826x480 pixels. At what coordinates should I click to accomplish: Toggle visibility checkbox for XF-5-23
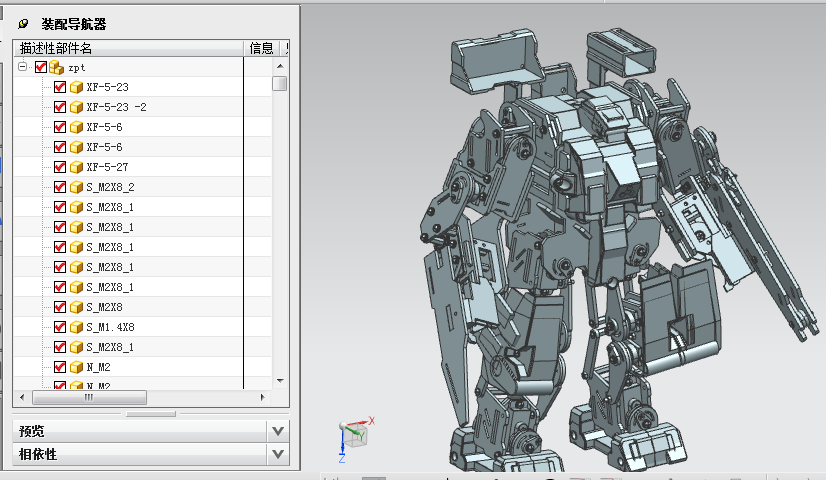pos(60,87)
